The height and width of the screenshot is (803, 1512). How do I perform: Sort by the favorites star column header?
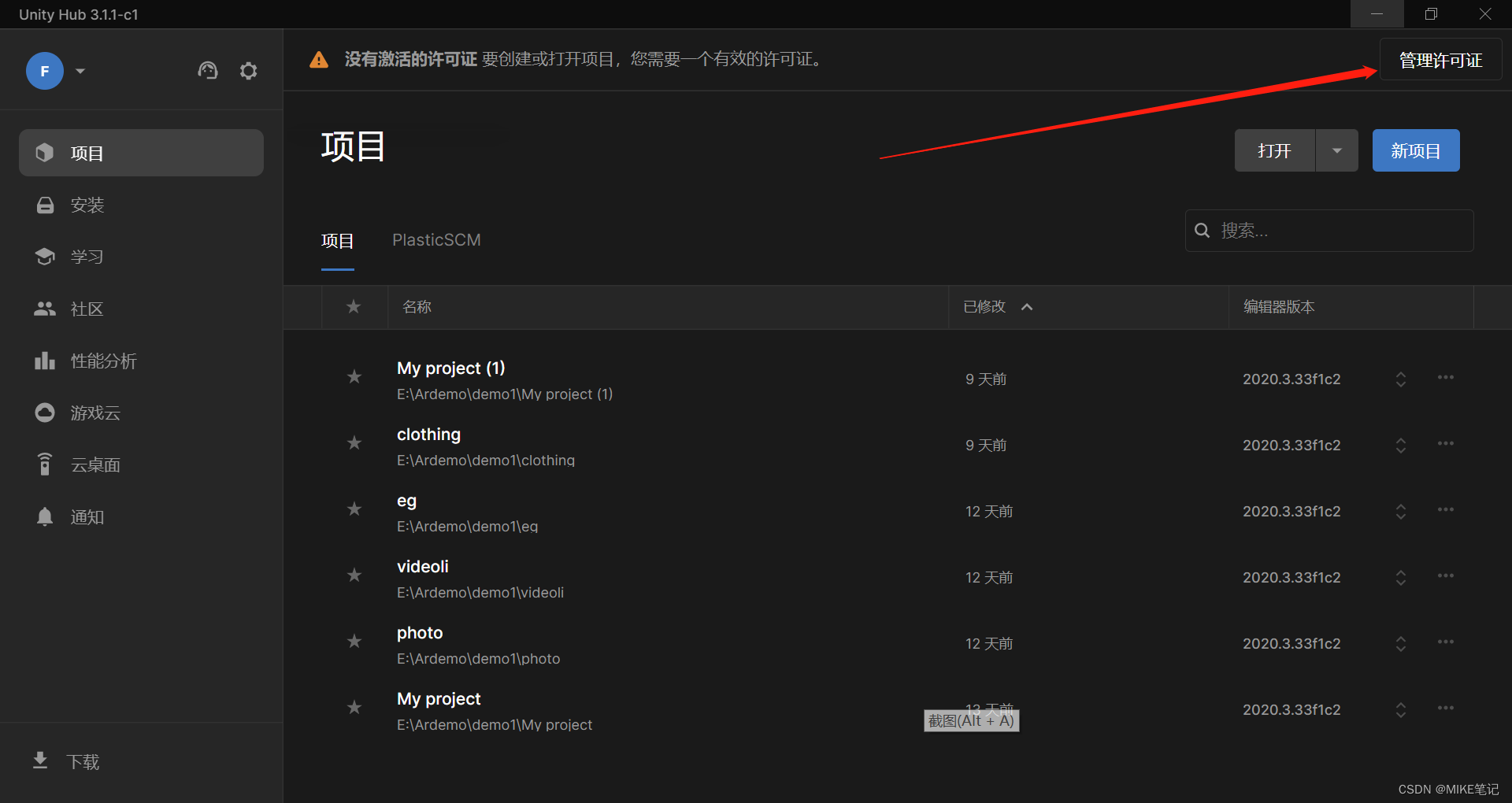354,306
